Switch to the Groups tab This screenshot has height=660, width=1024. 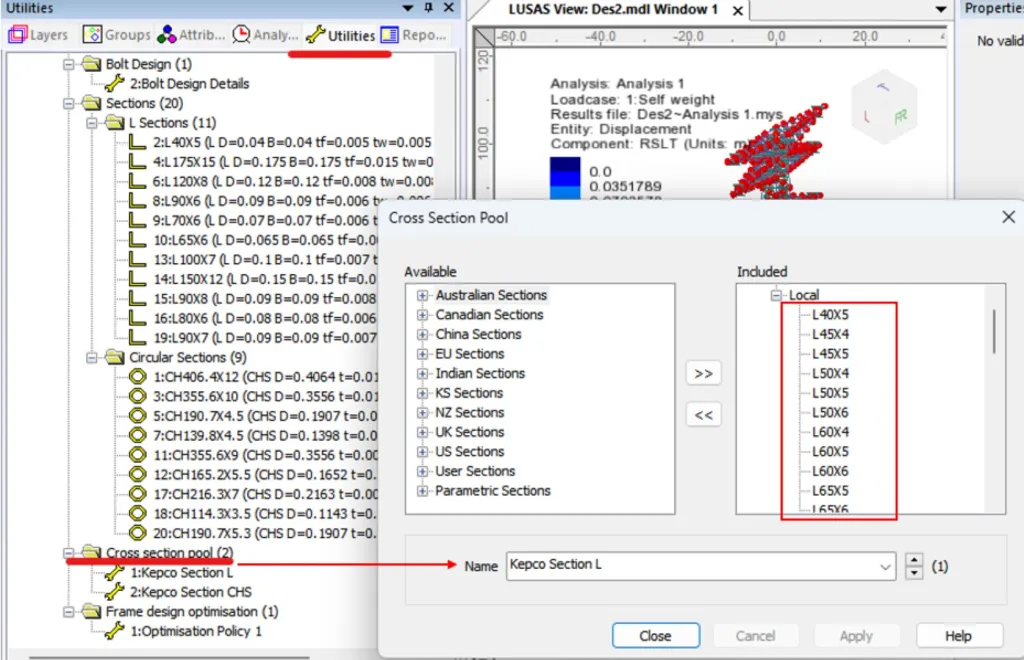click(117, 35)
